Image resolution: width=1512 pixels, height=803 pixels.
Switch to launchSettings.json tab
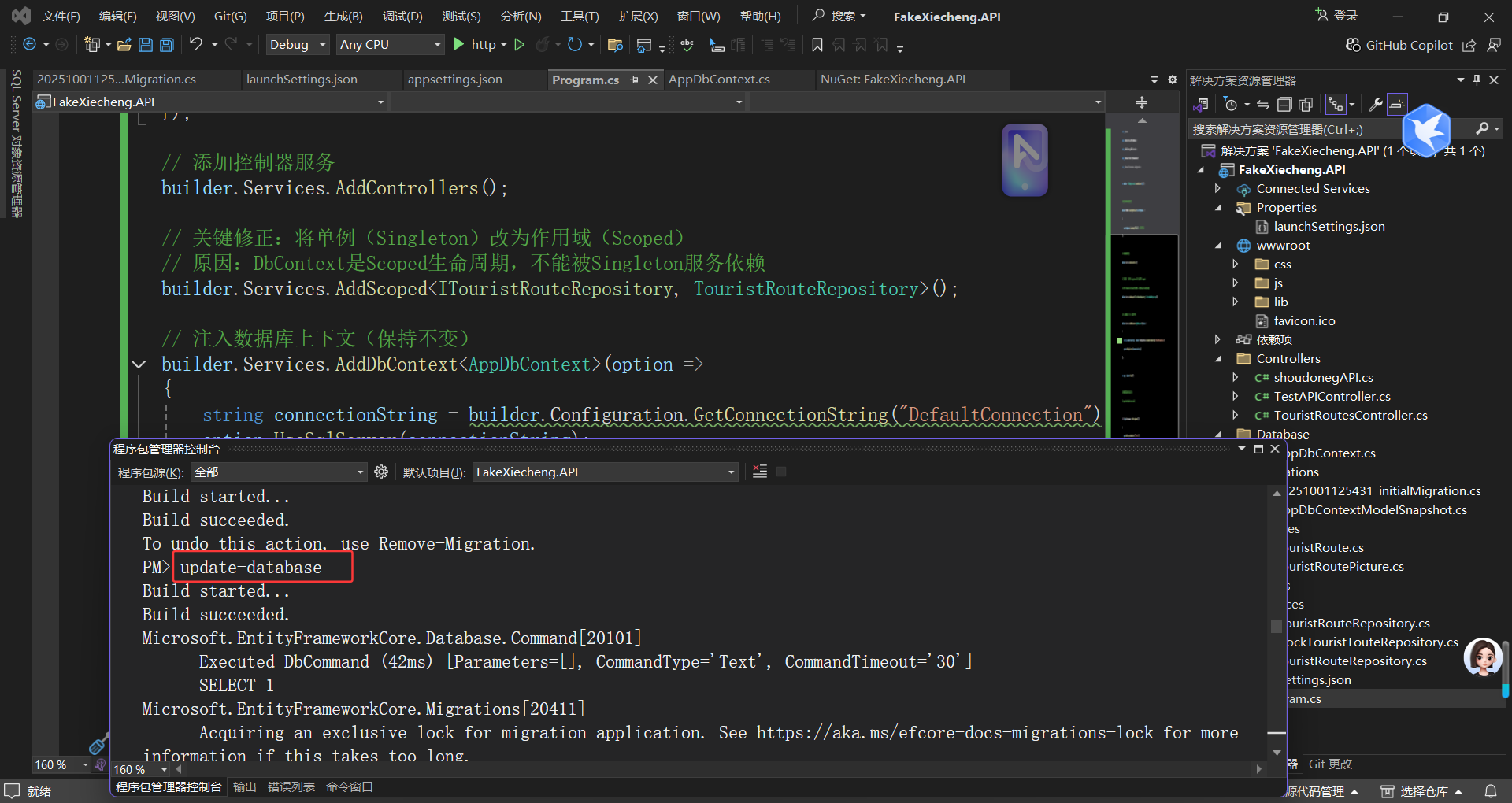[x=302, y=80]
